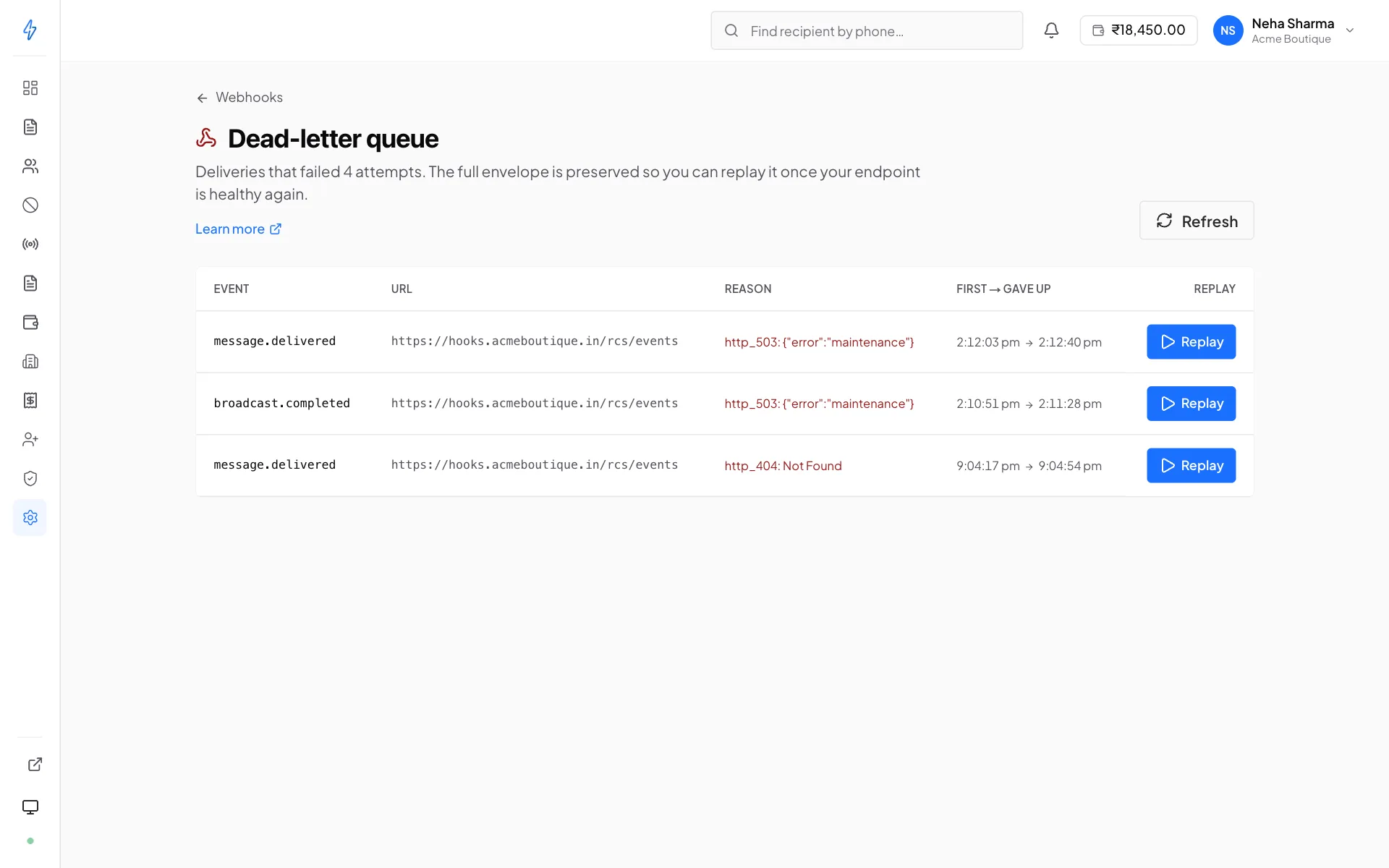The image size is (1389, 868).
Task: Replay the 2:12:03 pm message.delivered delivery
Action: point(1191,342)
